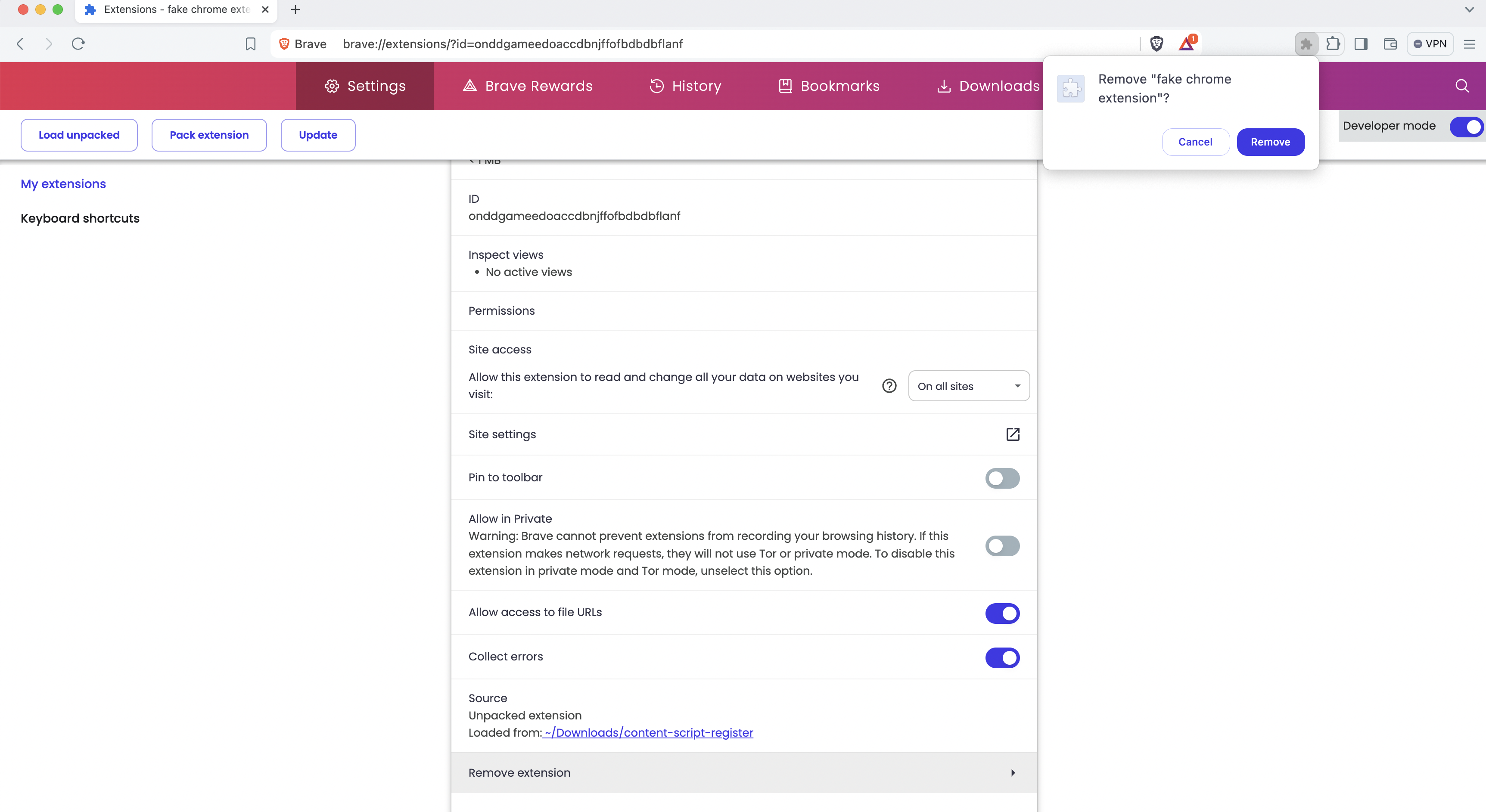Open the History tab
Image resolution: width=1486 pixels, height=812 pixels.
coord(685,86)
